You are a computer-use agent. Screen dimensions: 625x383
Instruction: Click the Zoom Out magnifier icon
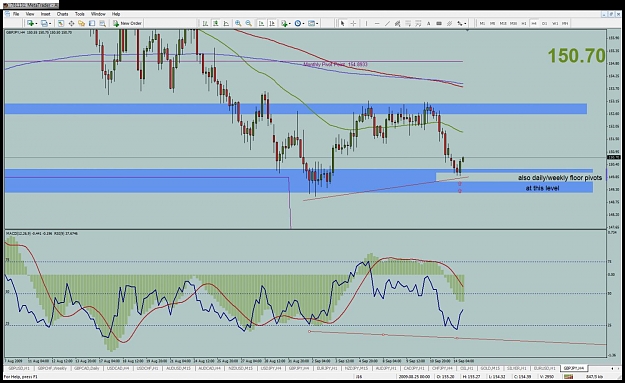coord(248,24)
